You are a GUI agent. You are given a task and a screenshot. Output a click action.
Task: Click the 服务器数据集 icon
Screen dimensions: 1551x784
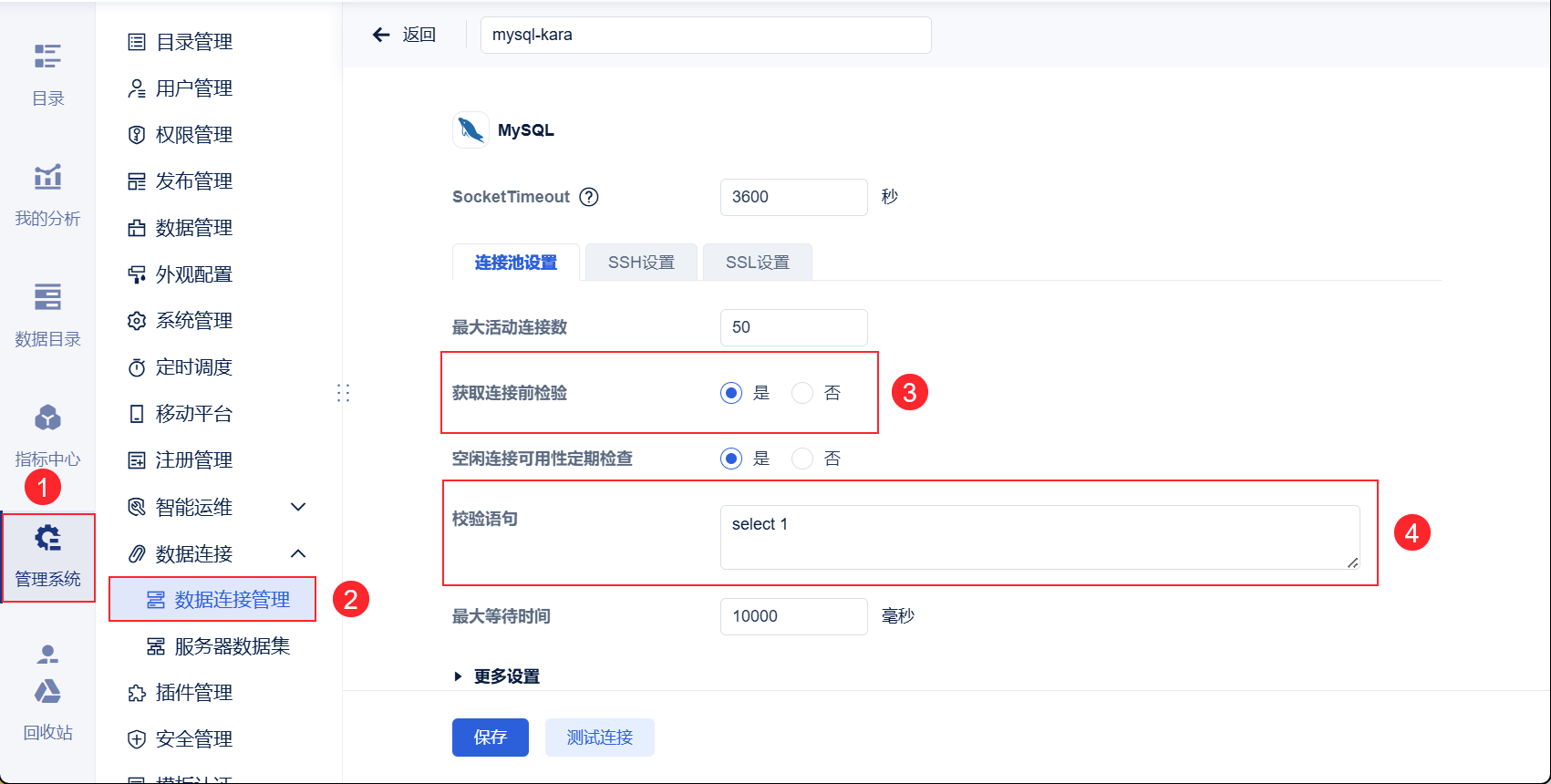point(156,646)
